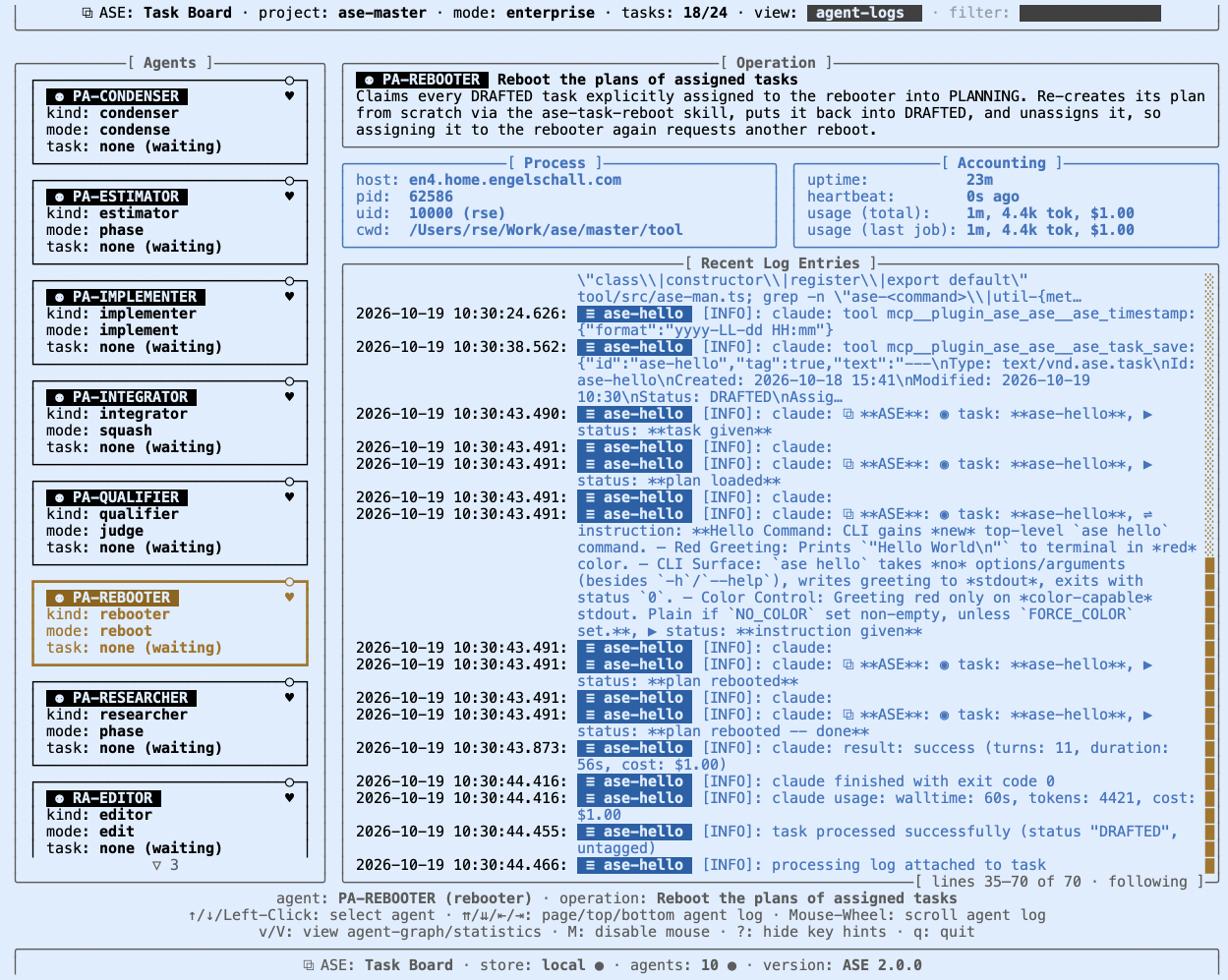
Task: Click ase-hello badge on 10:30:44.455 log entry
Action: tap(634, 832)
